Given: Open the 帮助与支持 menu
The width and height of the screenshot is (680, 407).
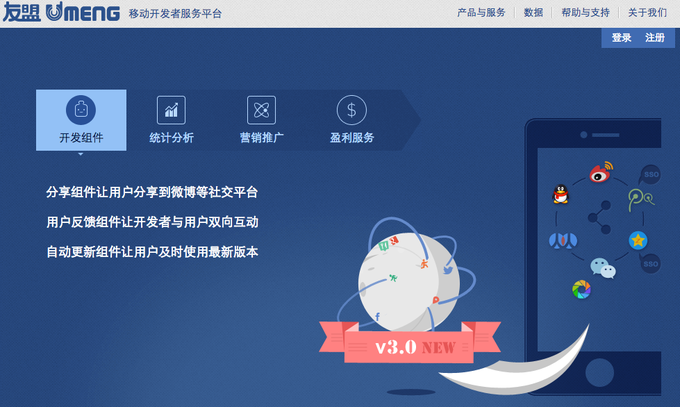Looking at the screenshot, I should pyautogui.click(x=585, y=13).
